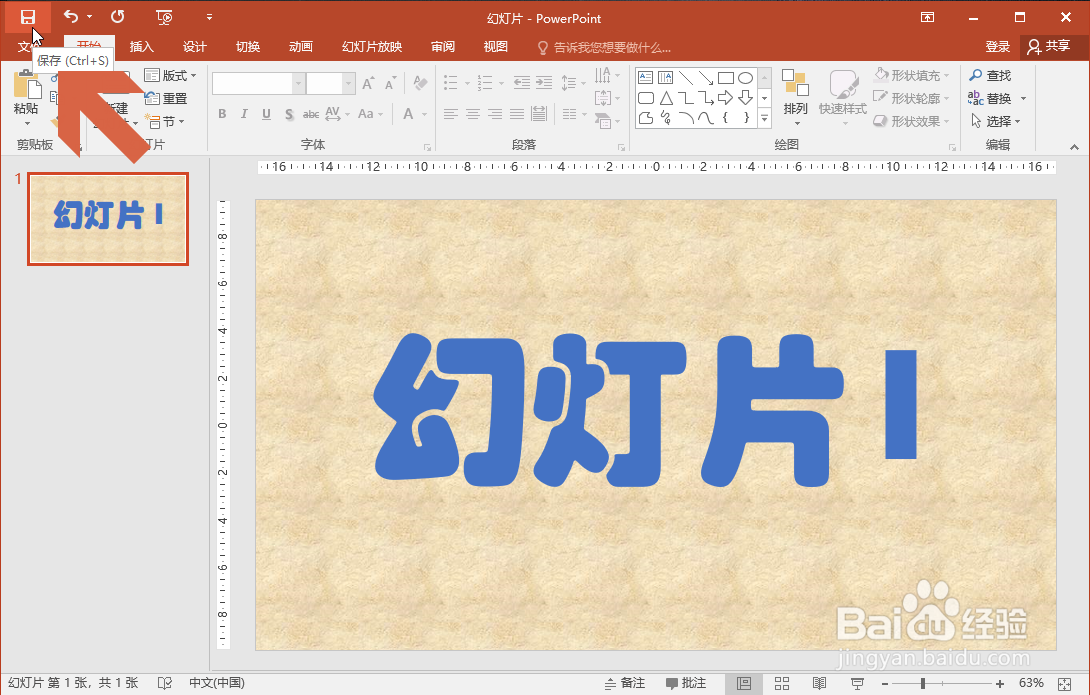Select the ellipse shape in the shapes gallery
This screenshot has height=695, width=1090.
(x=744, y=76)
